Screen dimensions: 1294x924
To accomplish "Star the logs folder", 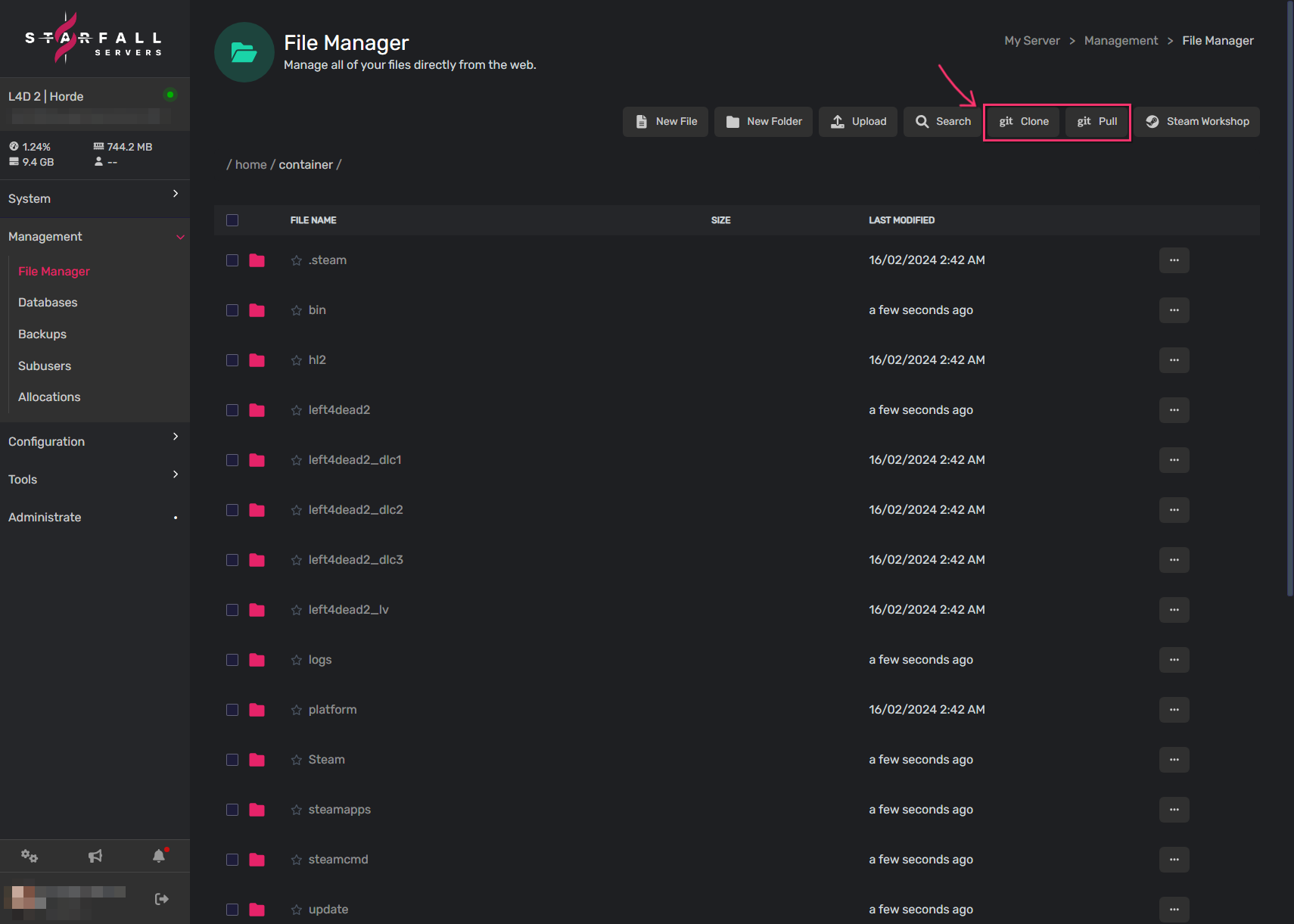I will tap(297, 660).
